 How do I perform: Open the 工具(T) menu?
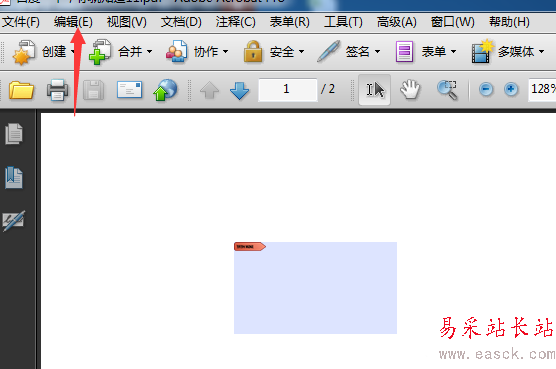click(x=343, y=22)
